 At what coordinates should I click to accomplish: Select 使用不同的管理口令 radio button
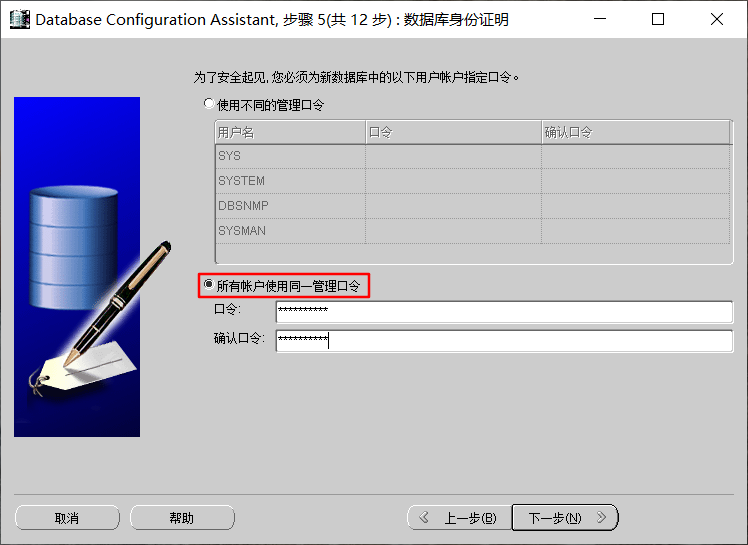coord(208,104)
